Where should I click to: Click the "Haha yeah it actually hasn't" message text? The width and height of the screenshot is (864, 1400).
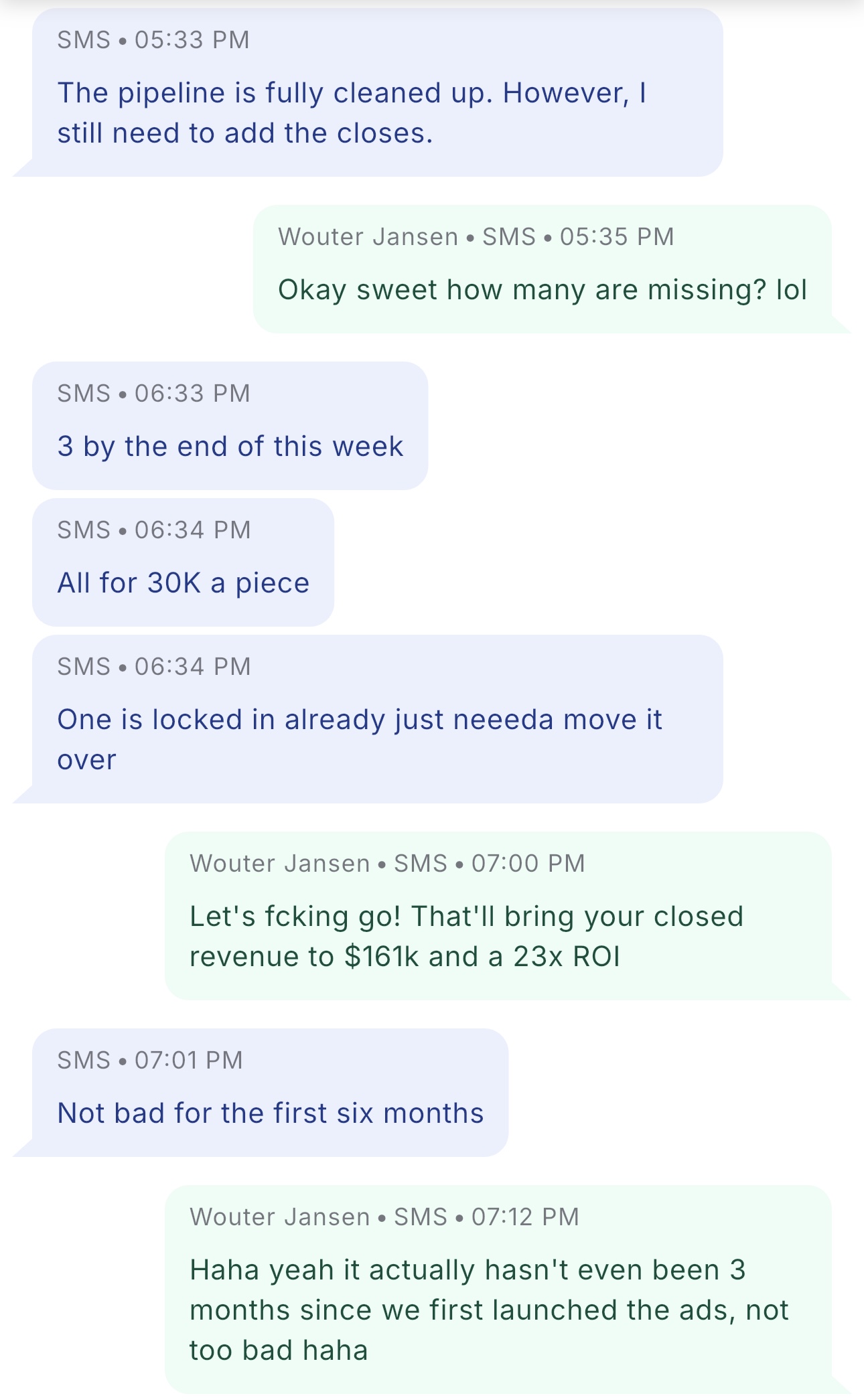[x=489, y=1310]
